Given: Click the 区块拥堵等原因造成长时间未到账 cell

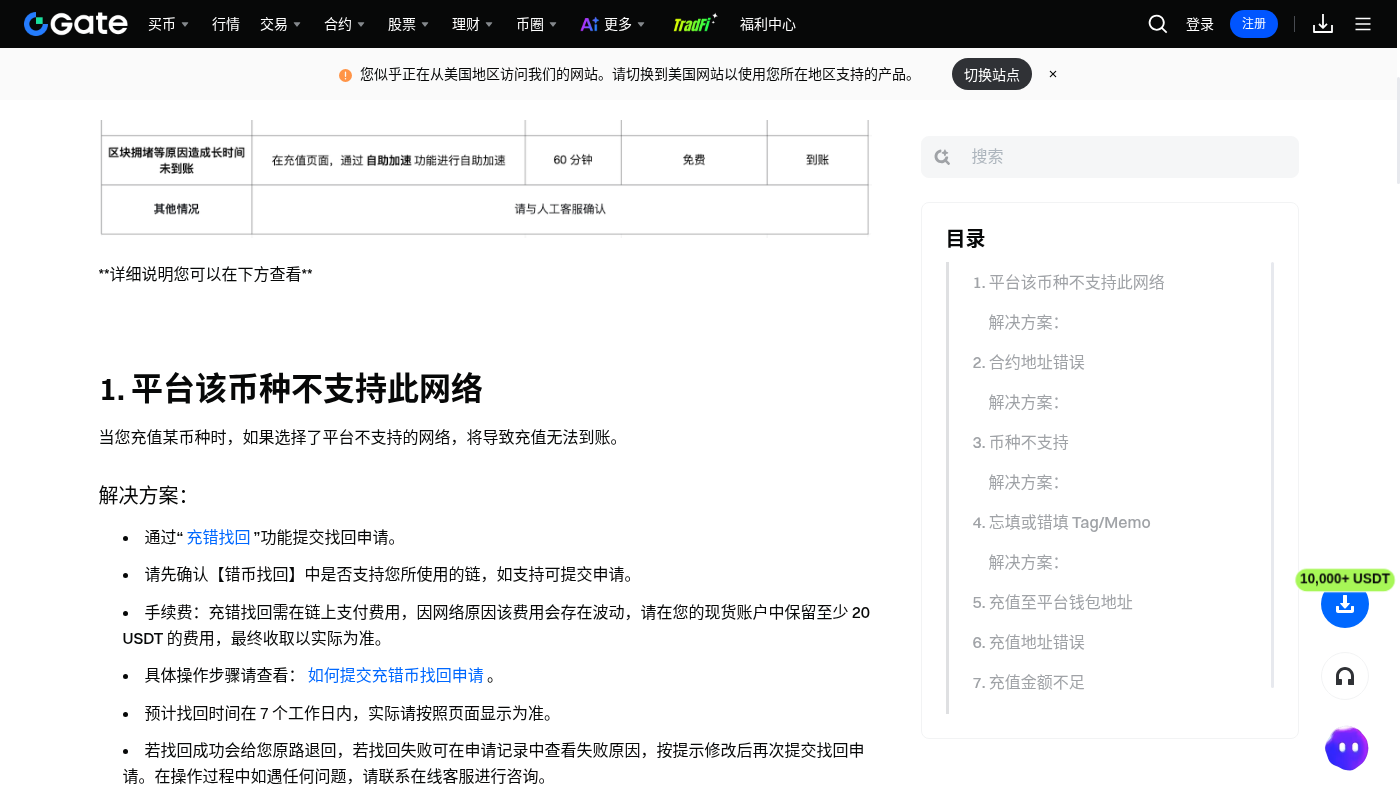Looking at the screenshot, I should coord(176,160).
